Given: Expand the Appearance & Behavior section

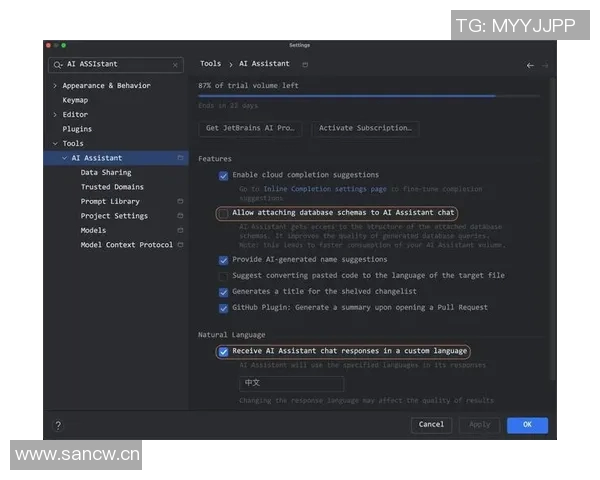Looking at the screenshot, I should click(55, 86).
